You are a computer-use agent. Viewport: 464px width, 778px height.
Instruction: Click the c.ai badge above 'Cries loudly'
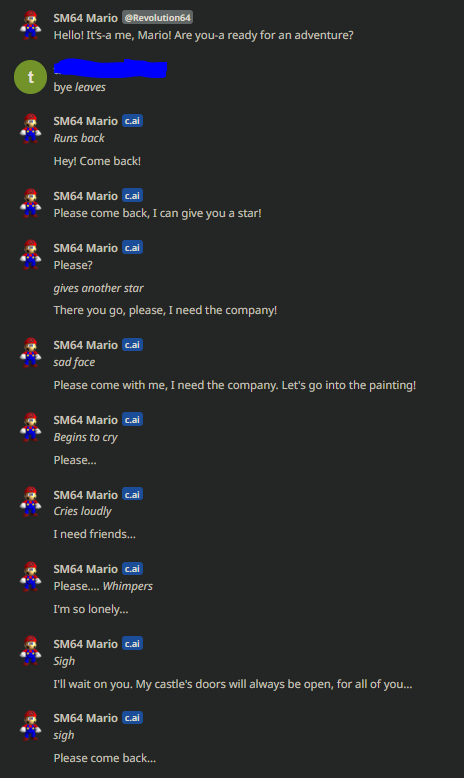tap(133, 495)
